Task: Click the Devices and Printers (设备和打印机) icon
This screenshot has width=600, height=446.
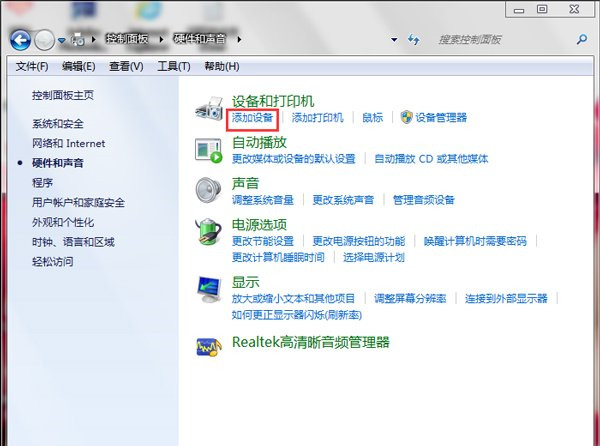Action: (209, 108)
